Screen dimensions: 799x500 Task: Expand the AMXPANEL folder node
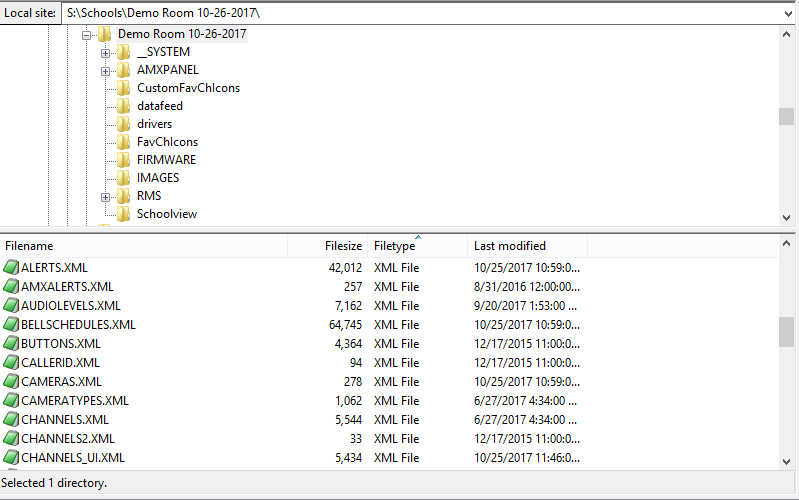click(x=105, y=70)
